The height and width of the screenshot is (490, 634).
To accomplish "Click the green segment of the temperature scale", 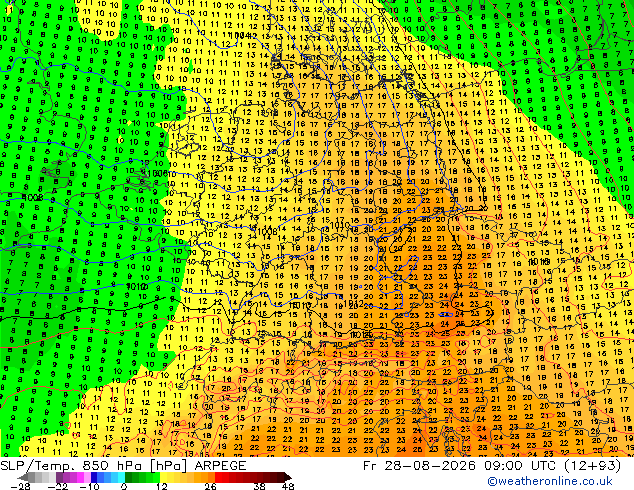I will click(142, 477).
